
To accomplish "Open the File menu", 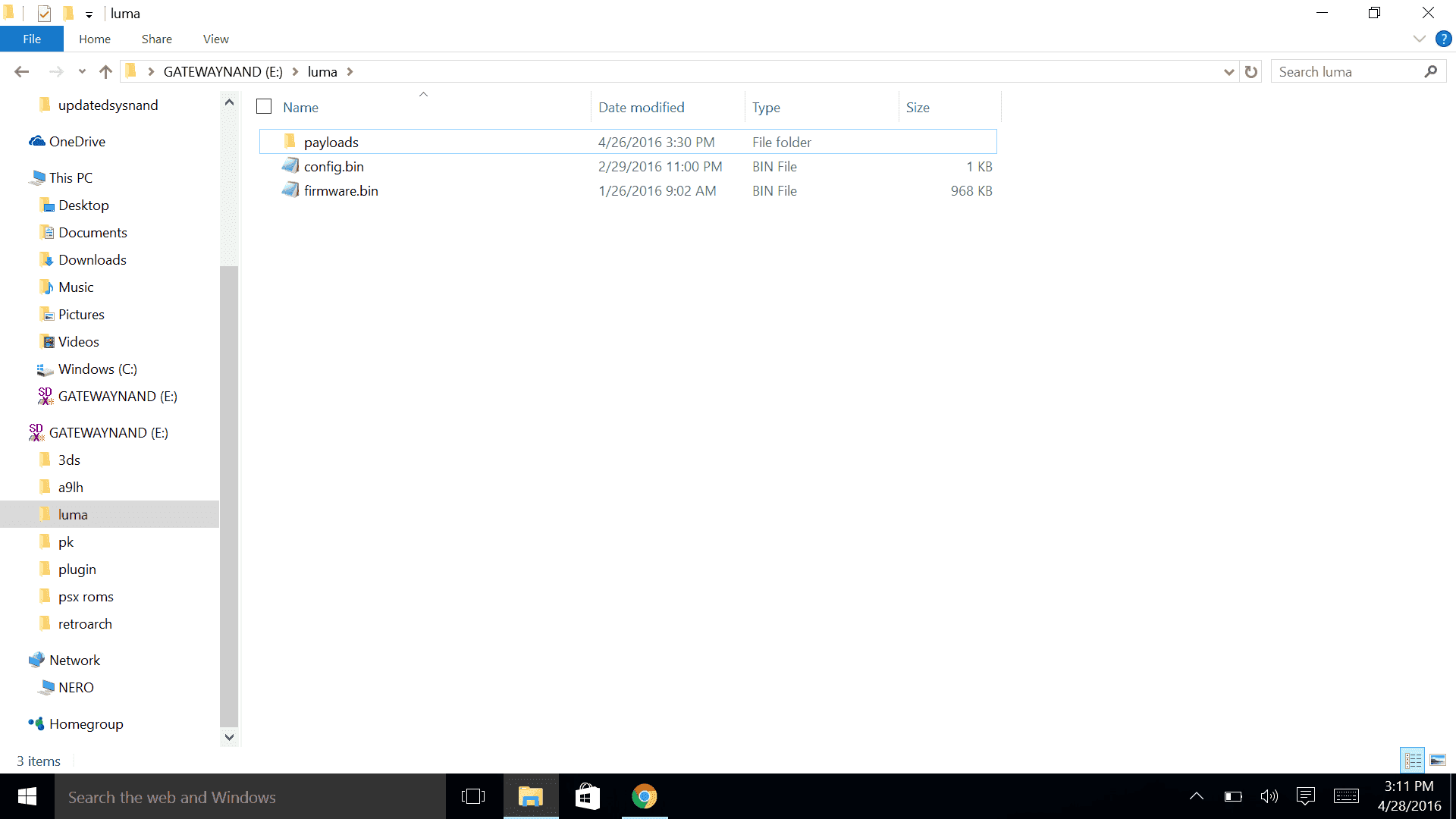I will coord(32,39).
